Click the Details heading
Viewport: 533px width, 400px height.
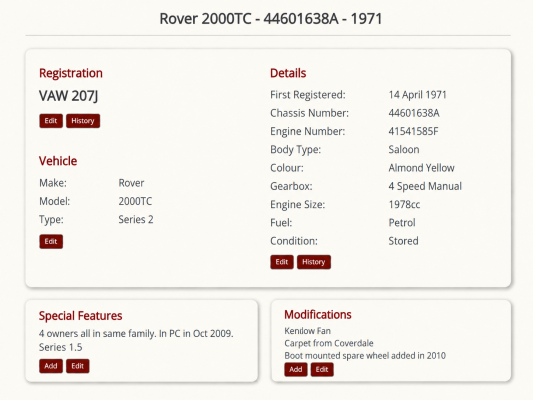pyautogui.click(x=288, y=73)
